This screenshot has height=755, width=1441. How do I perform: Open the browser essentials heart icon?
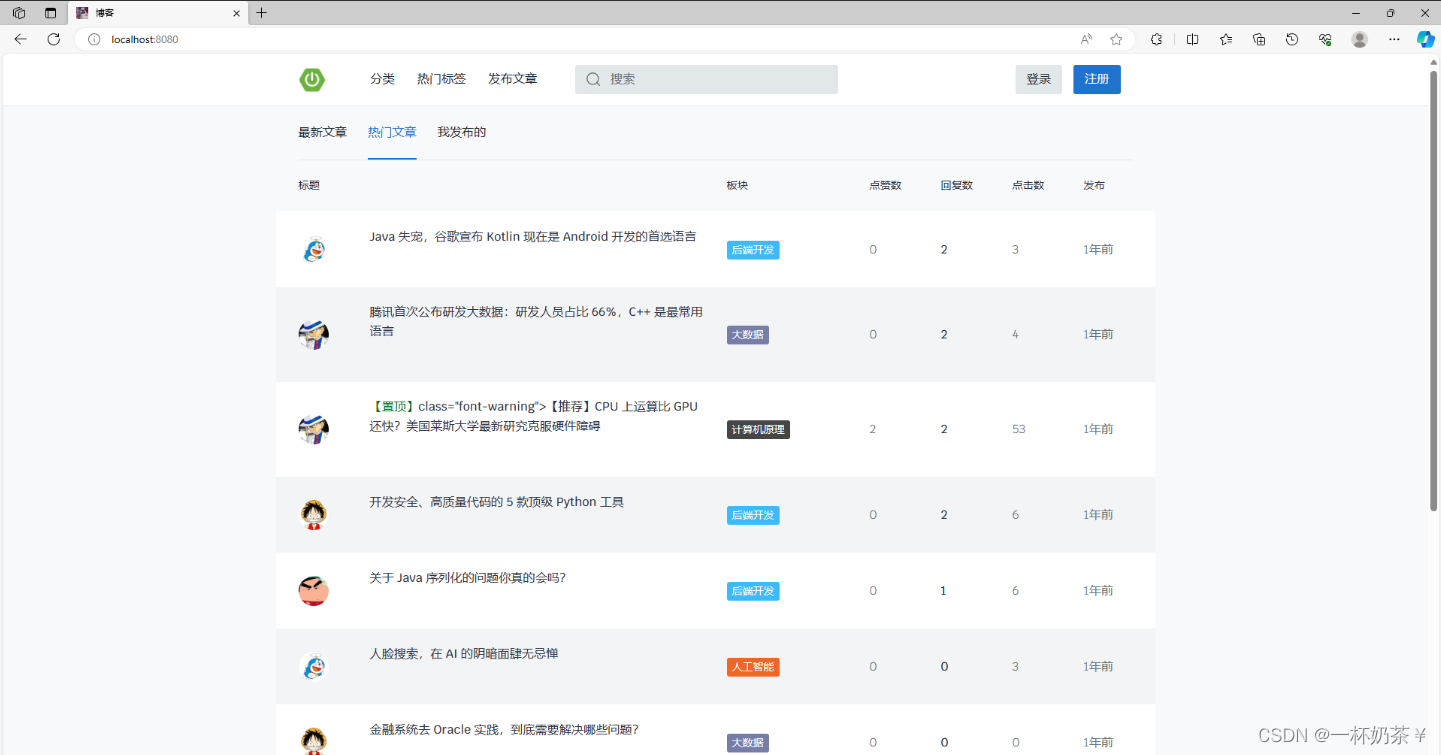1325,39
